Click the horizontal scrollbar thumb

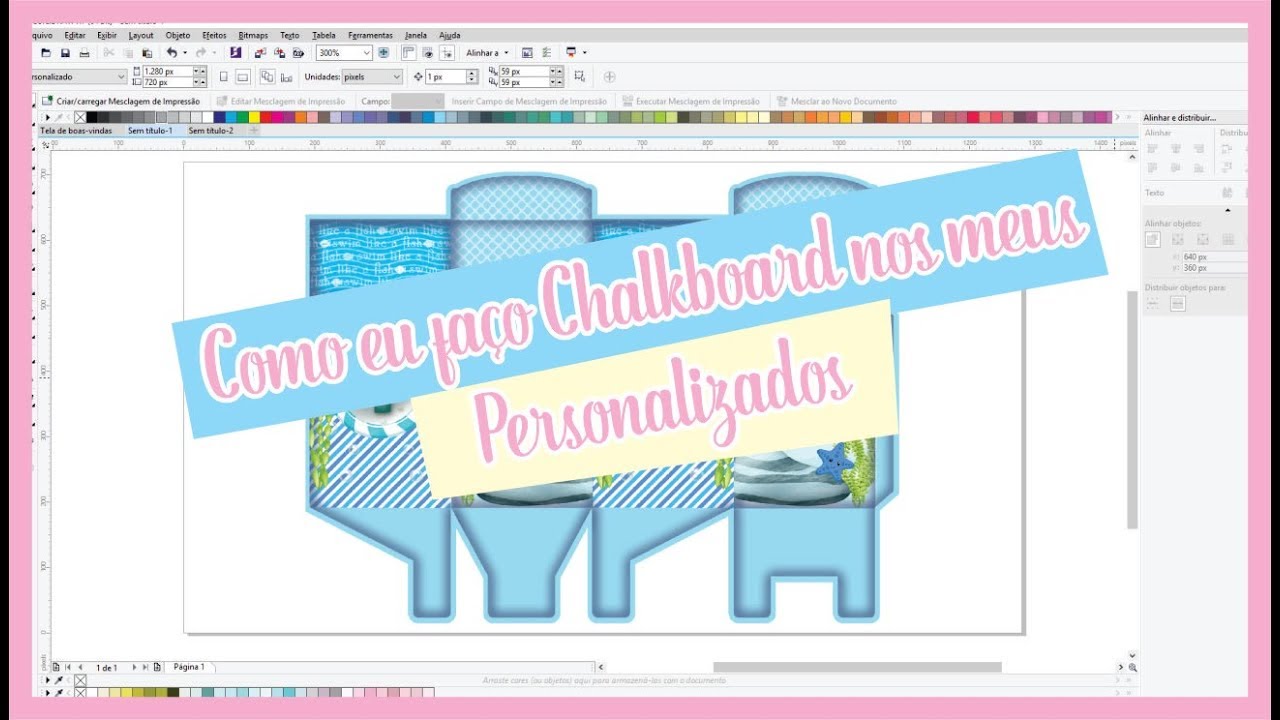[857, 667]
